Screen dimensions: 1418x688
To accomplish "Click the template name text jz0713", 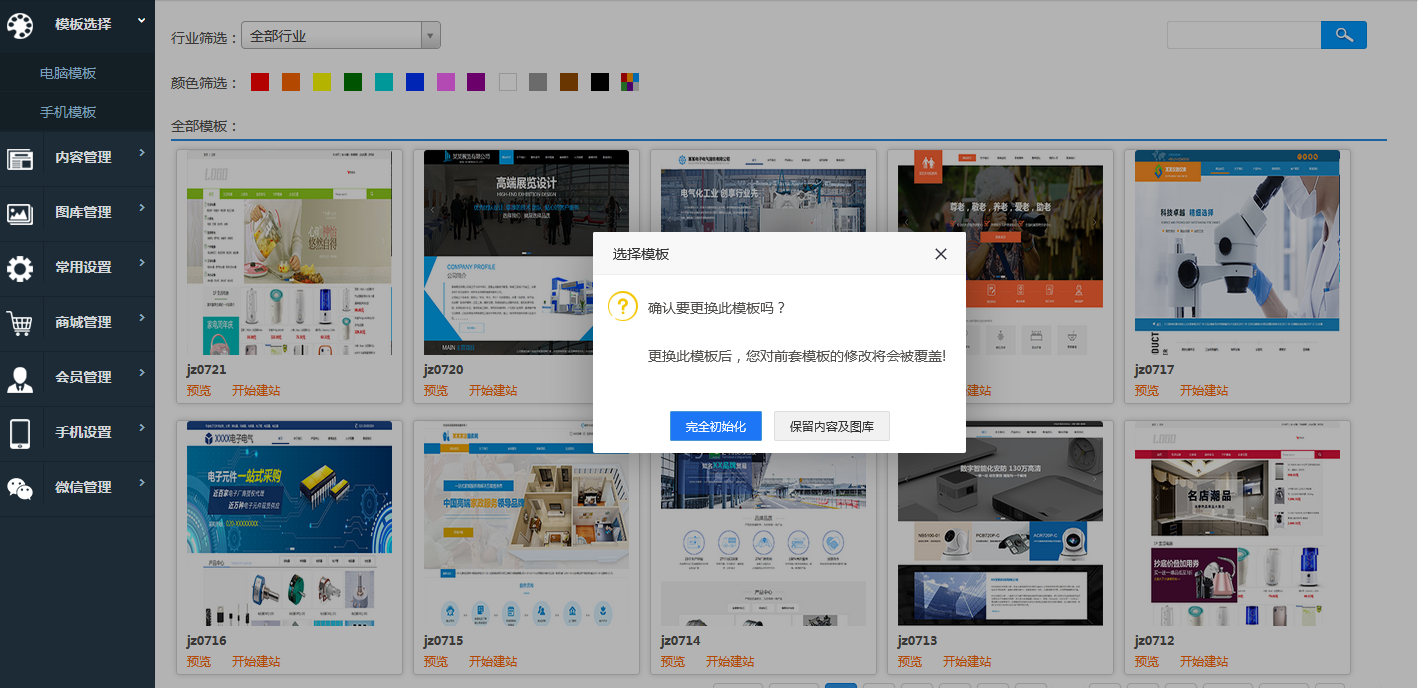I will pyautogui.click(x=918, y=640).
